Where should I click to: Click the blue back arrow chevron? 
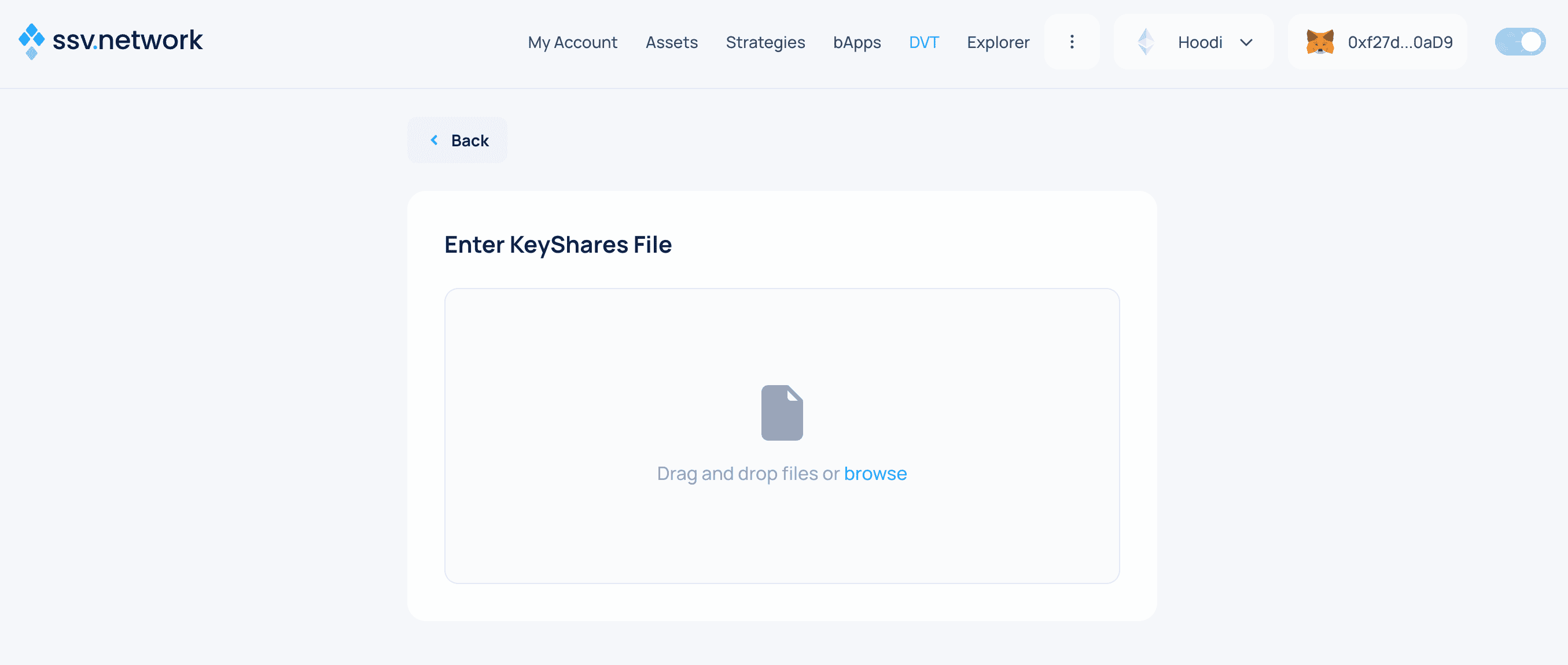[x=434, y=141]
